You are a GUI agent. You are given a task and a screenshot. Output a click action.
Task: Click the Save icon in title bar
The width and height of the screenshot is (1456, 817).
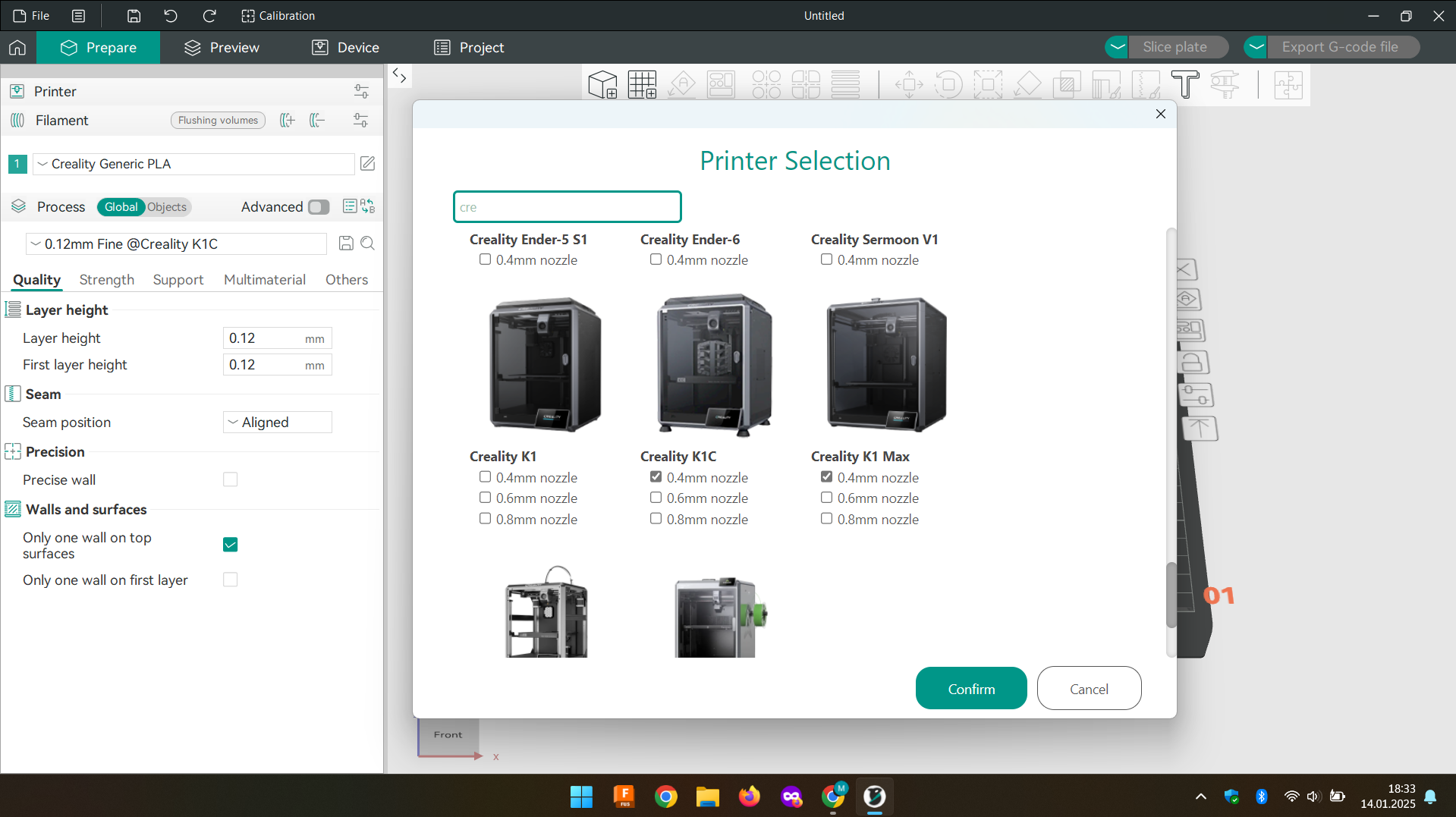[134, 16]
